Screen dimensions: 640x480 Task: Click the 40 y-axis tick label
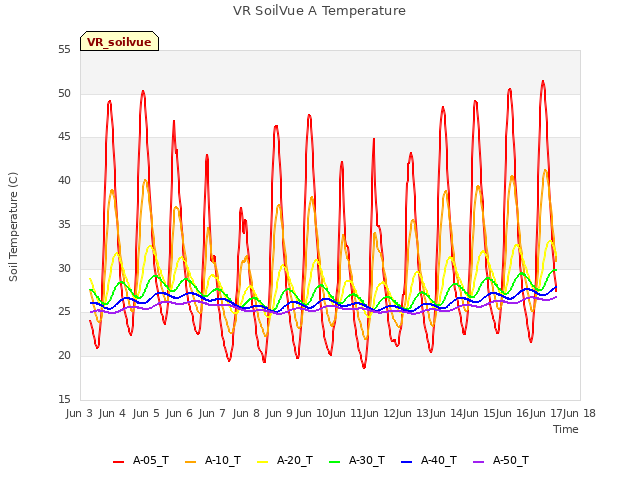(64, 180)
